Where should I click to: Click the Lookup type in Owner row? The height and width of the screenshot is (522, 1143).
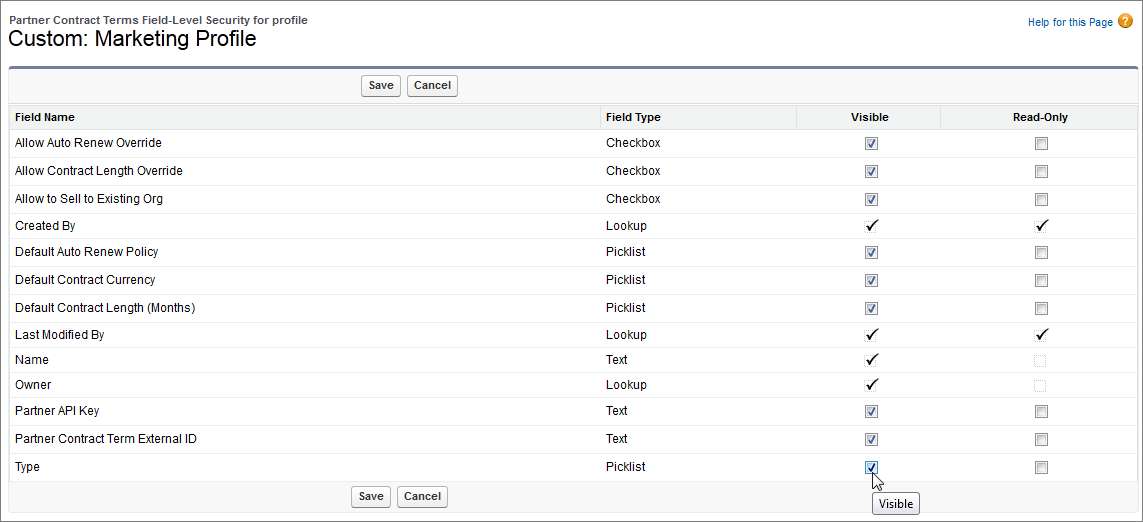(626, 384)
